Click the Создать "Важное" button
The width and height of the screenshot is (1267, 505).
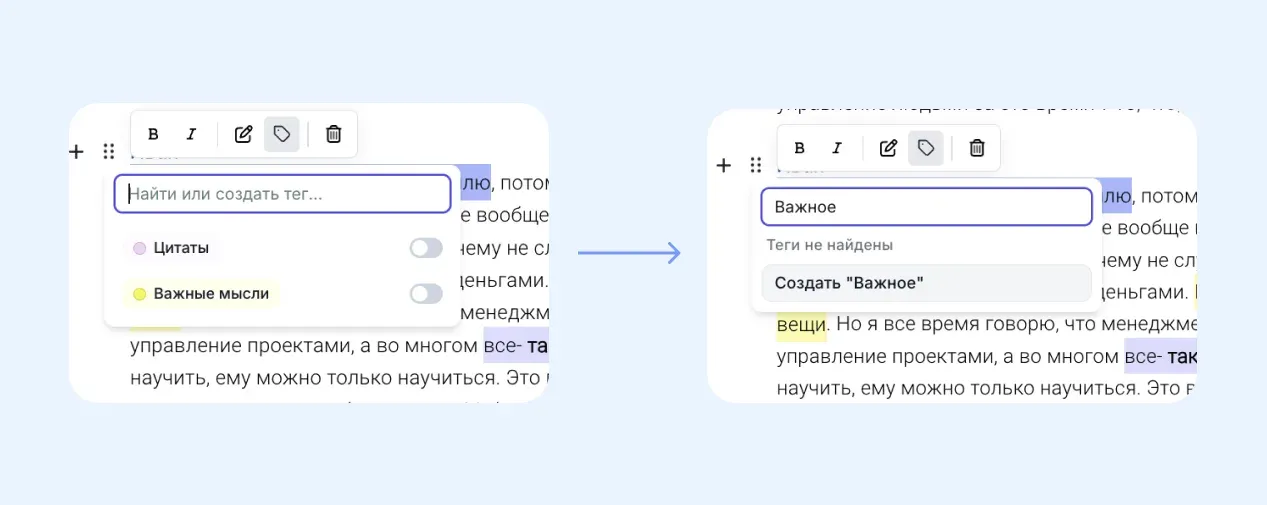coord(926,283)
